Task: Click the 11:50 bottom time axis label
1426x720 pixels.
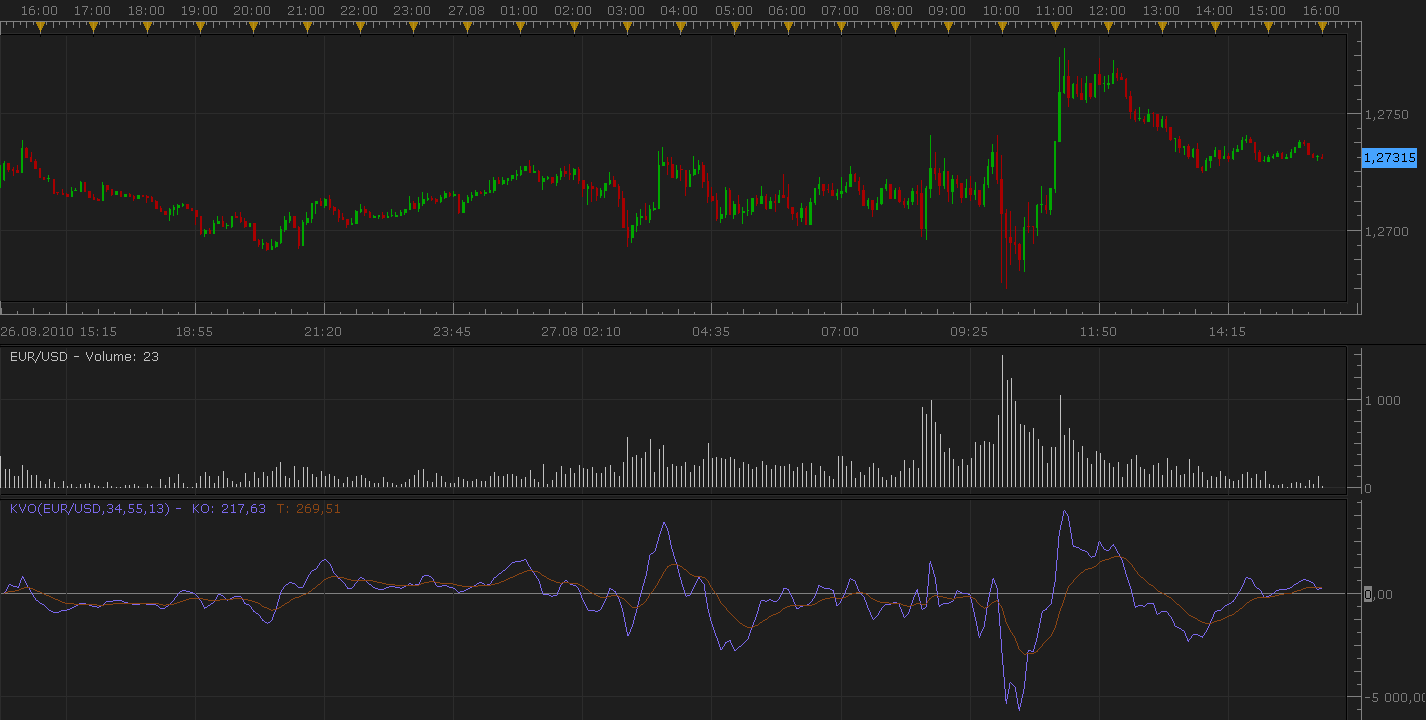Action: tap(1098, 331)
